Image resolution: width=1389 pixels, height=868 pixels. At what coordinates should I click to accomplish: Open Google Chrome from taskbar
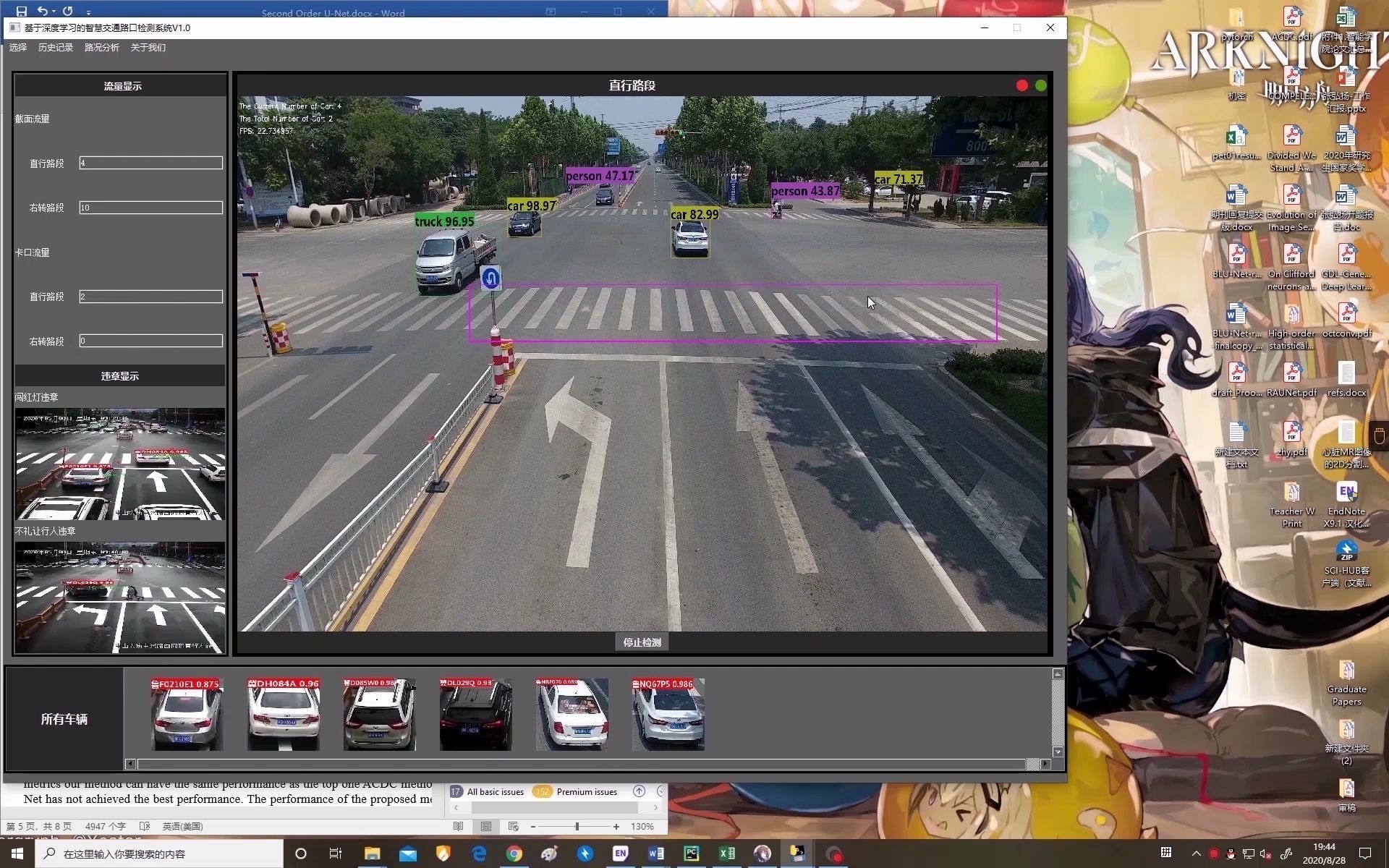(514, 854)
